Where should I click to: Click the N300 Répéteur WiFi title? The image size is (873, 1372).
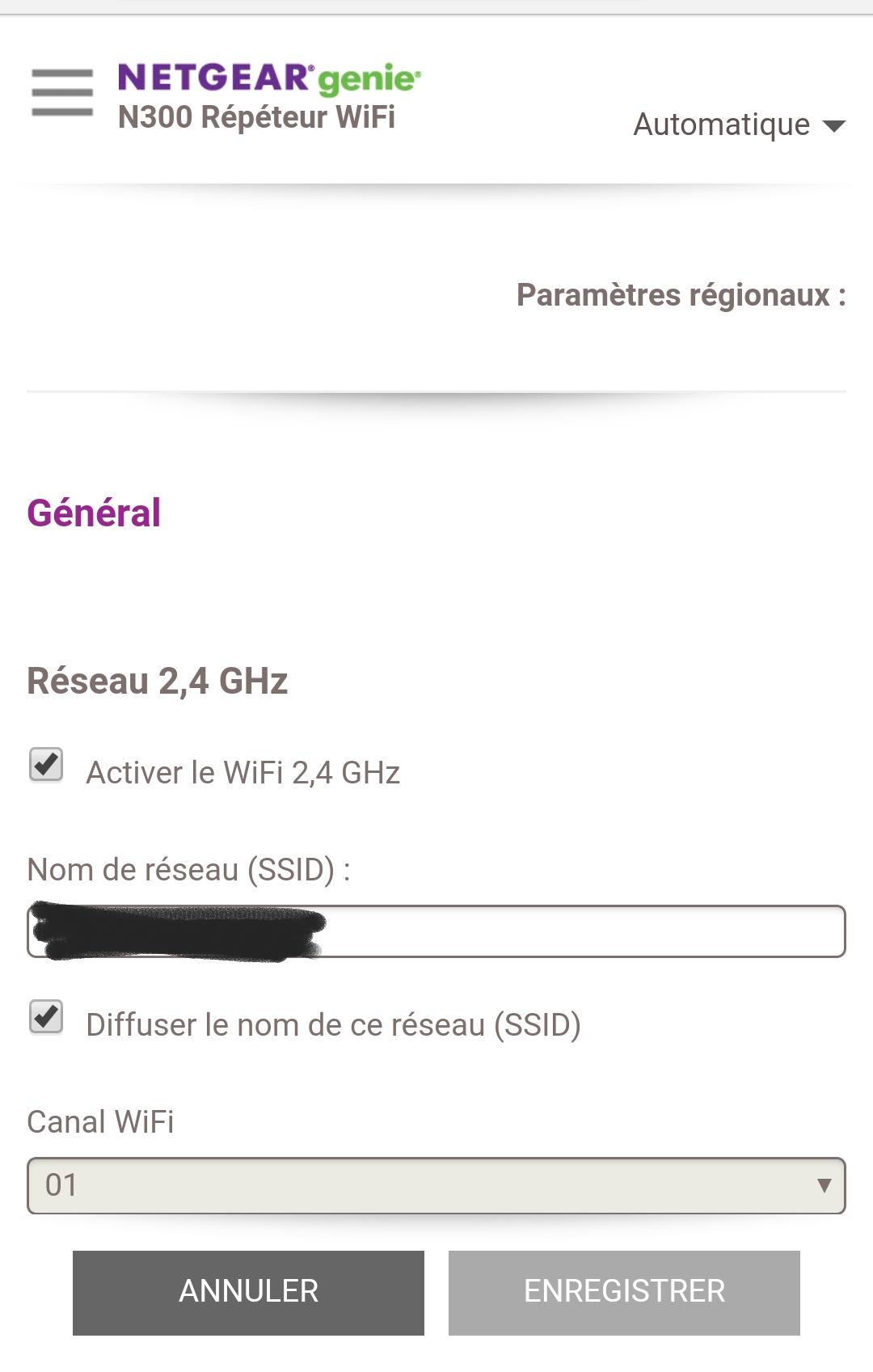[x=256, y=118]
